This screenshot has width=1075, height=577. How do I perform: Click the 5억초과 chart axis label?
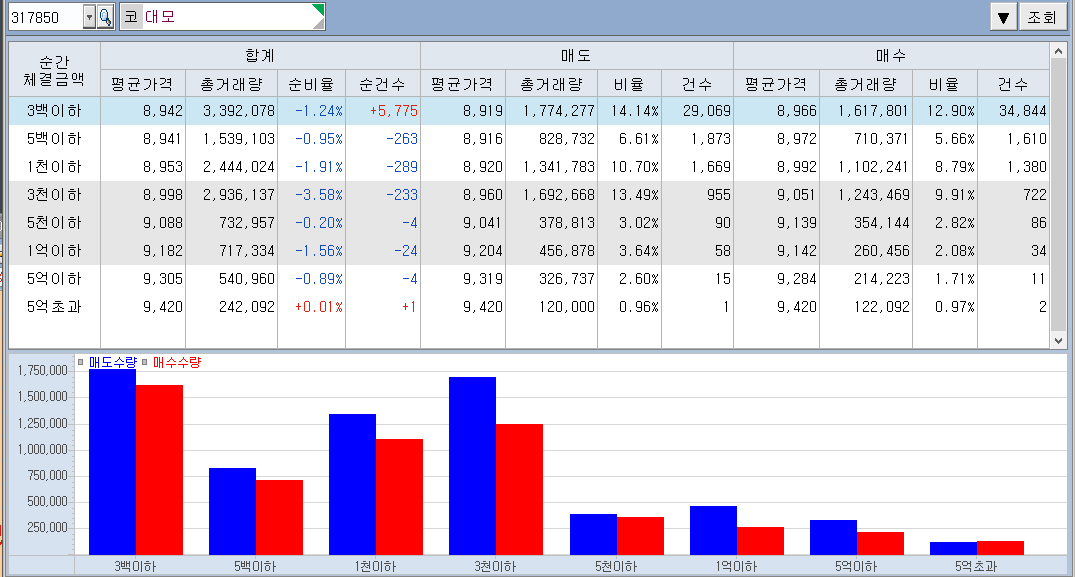click(976, 566)
